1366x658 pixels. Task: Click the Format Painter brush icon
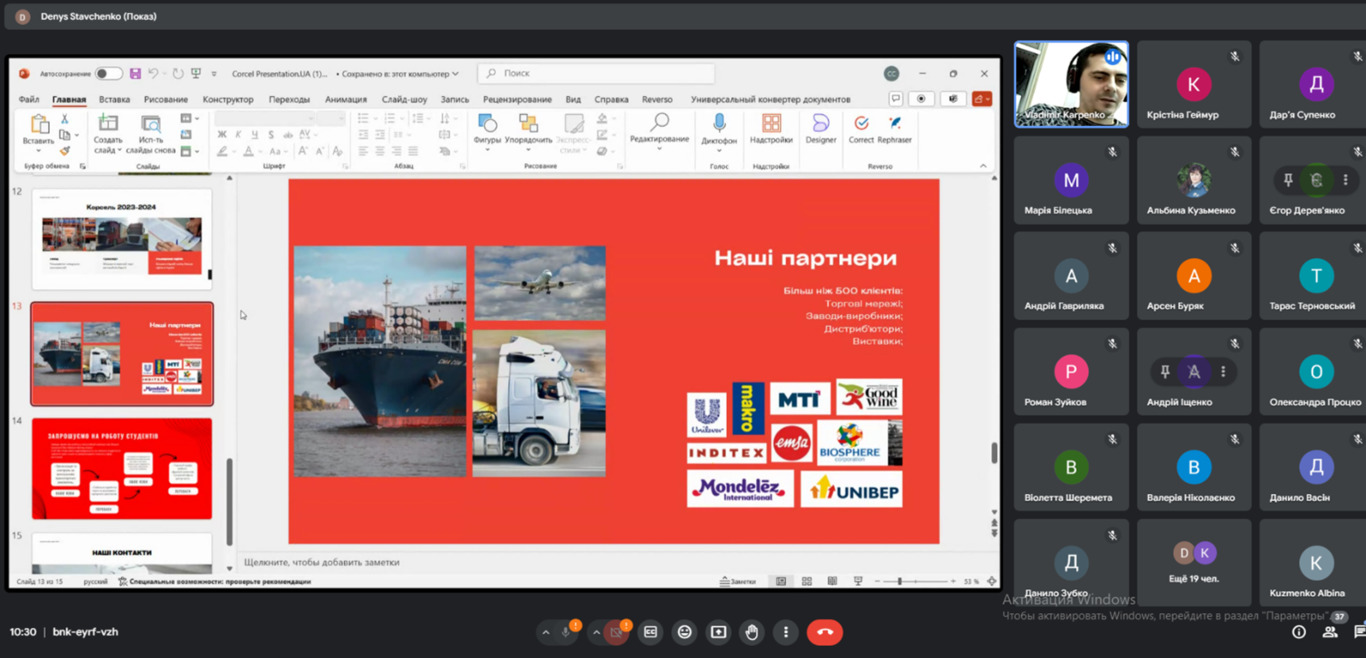pyautogui.click(x=65, y=151)
